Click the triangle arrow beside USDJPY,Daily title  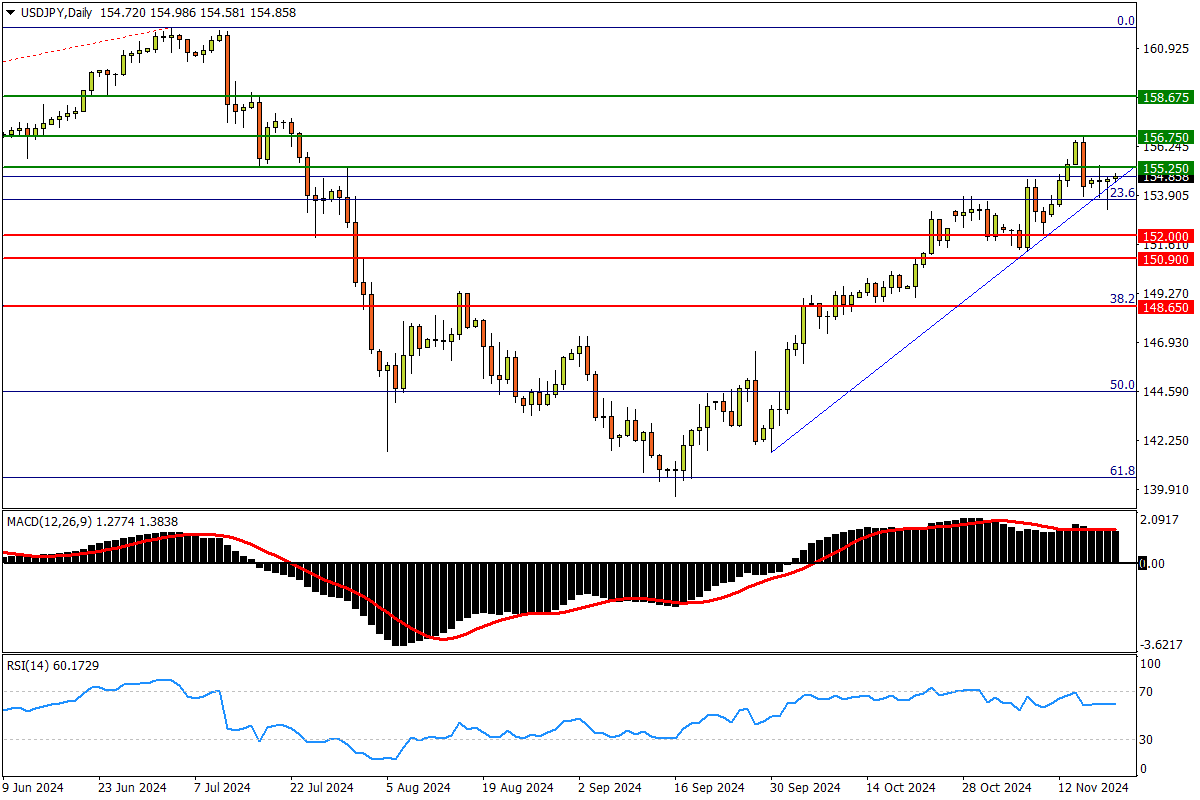(10, 13)
